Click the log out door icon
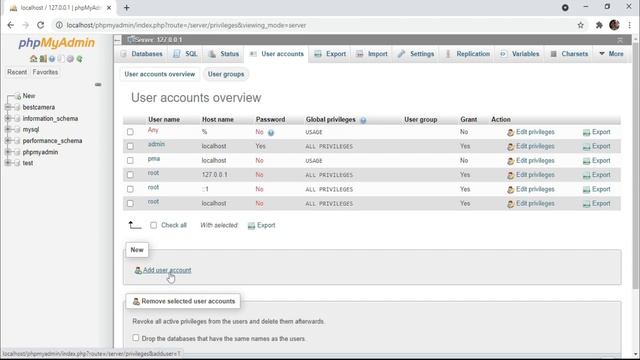Screen dimensions: 640x360 43,59
